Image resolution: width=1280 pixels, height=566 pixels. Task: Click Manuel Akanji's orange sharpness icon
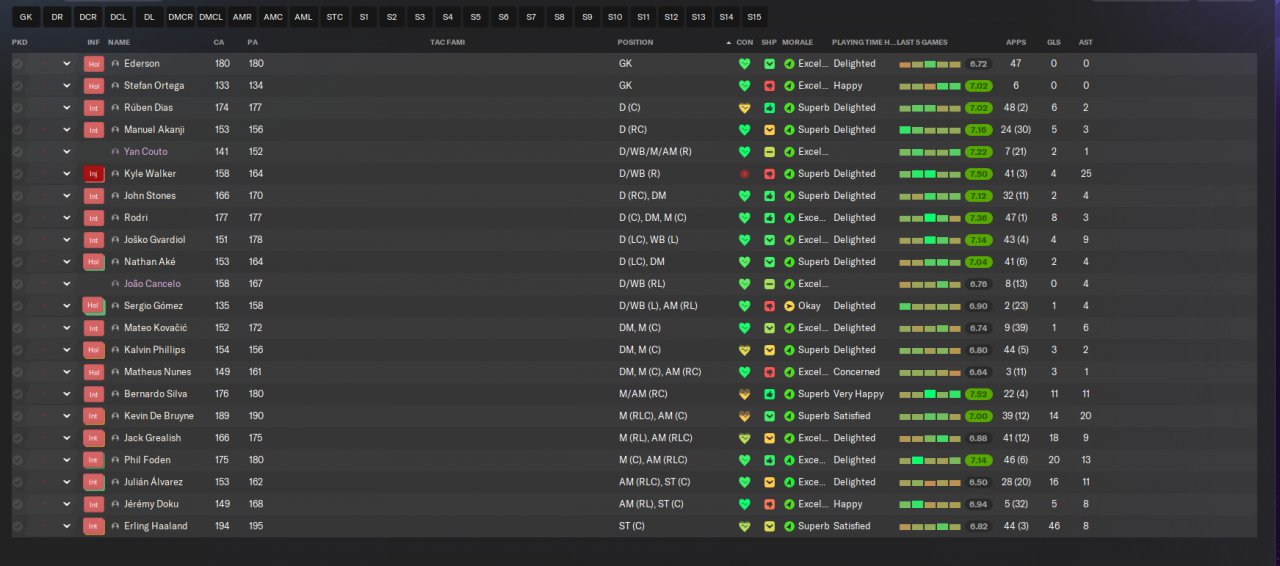769,130
